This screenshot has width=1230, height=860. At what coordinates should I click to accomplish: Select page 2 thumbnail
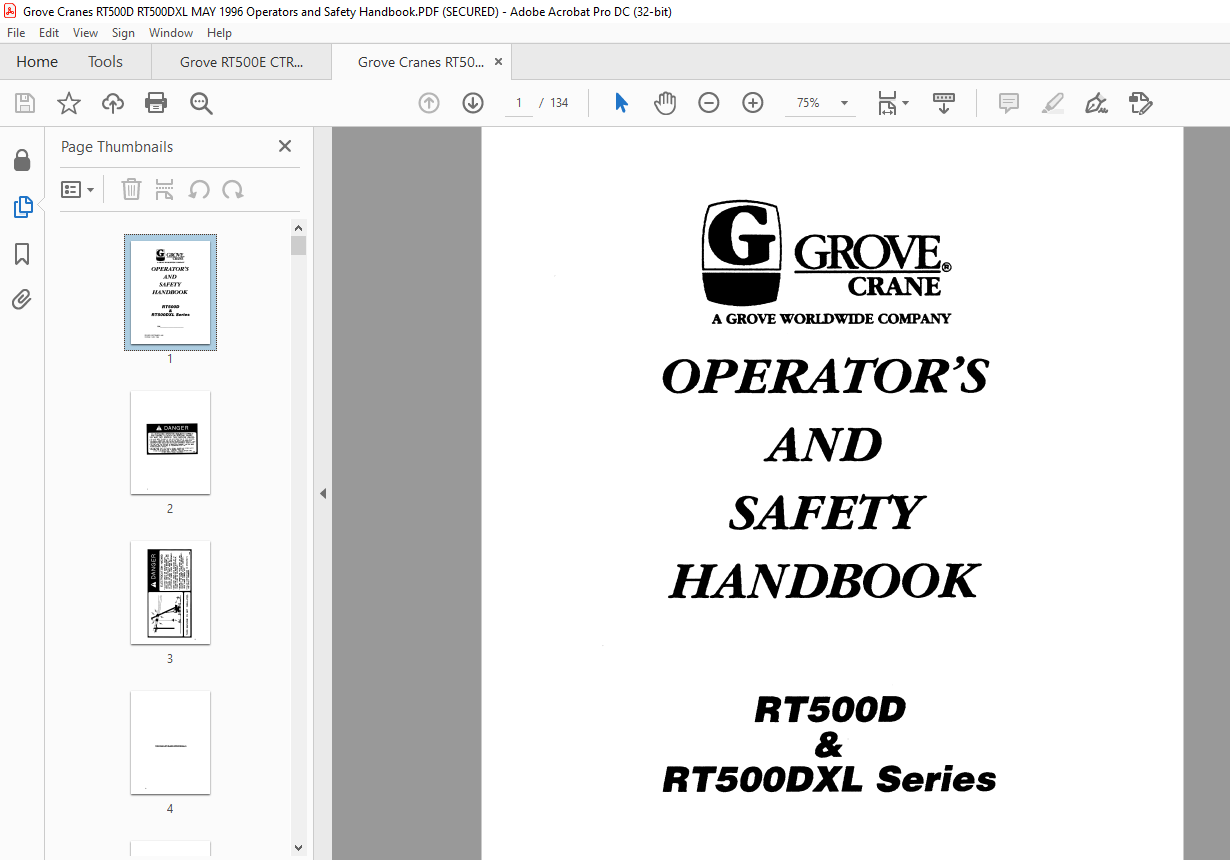click(x=170, y=442)
